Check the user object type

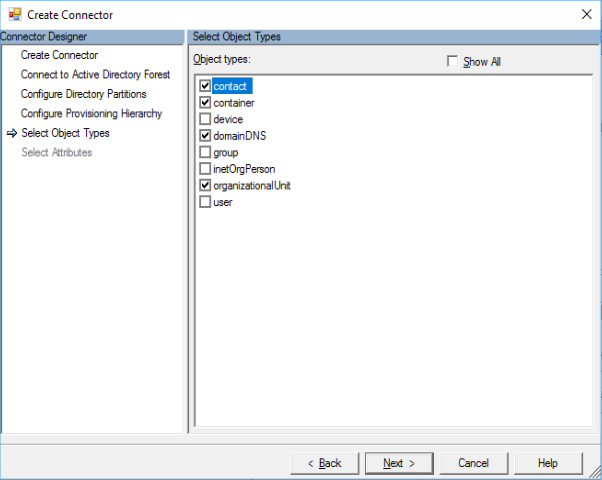[x=205, y=201]
